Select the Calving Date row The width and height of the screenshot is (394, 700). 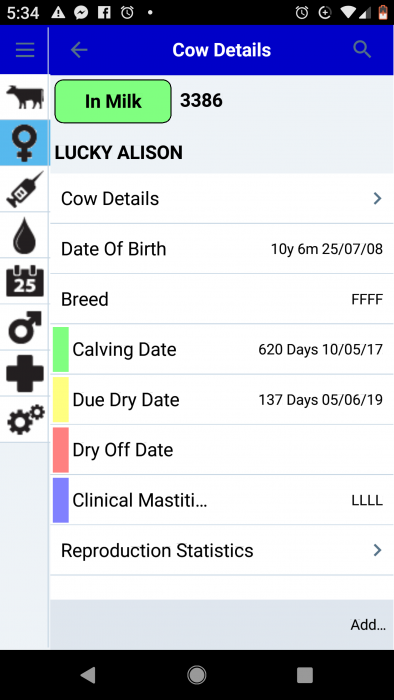[x=222, y=350]
